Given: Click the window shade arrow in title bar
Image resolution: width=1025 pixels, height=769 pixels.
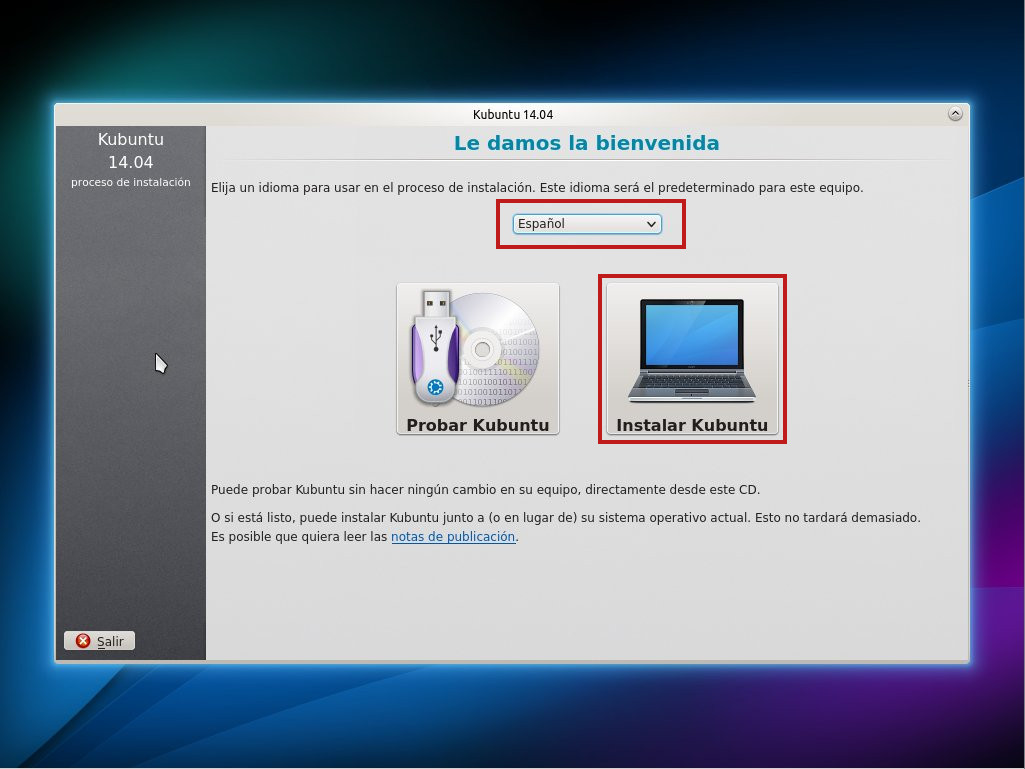Looking at the screenshot, I should point(955,114).
